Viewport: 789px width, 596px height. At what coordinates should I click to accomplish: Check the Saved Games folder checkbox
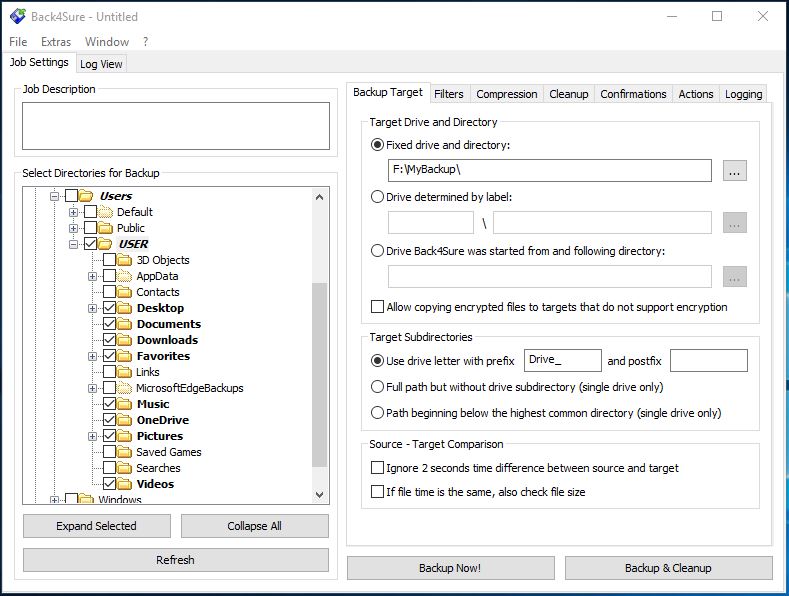[x=109, y=452]
